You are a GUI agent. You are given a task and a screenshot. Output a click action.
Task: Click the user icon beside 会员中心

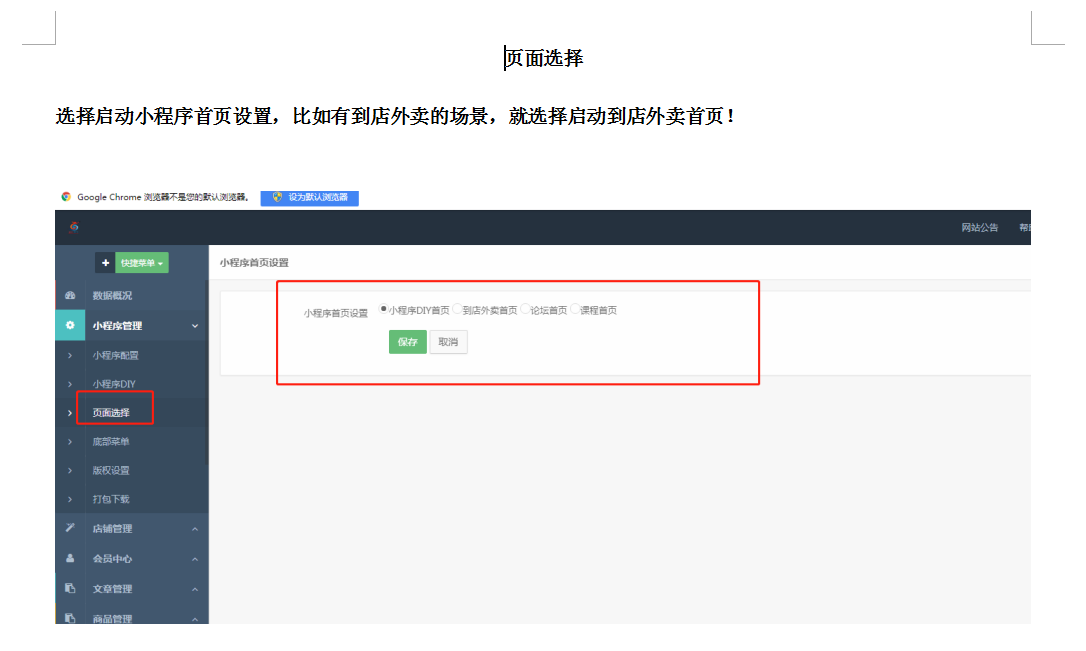coord(70,558)
